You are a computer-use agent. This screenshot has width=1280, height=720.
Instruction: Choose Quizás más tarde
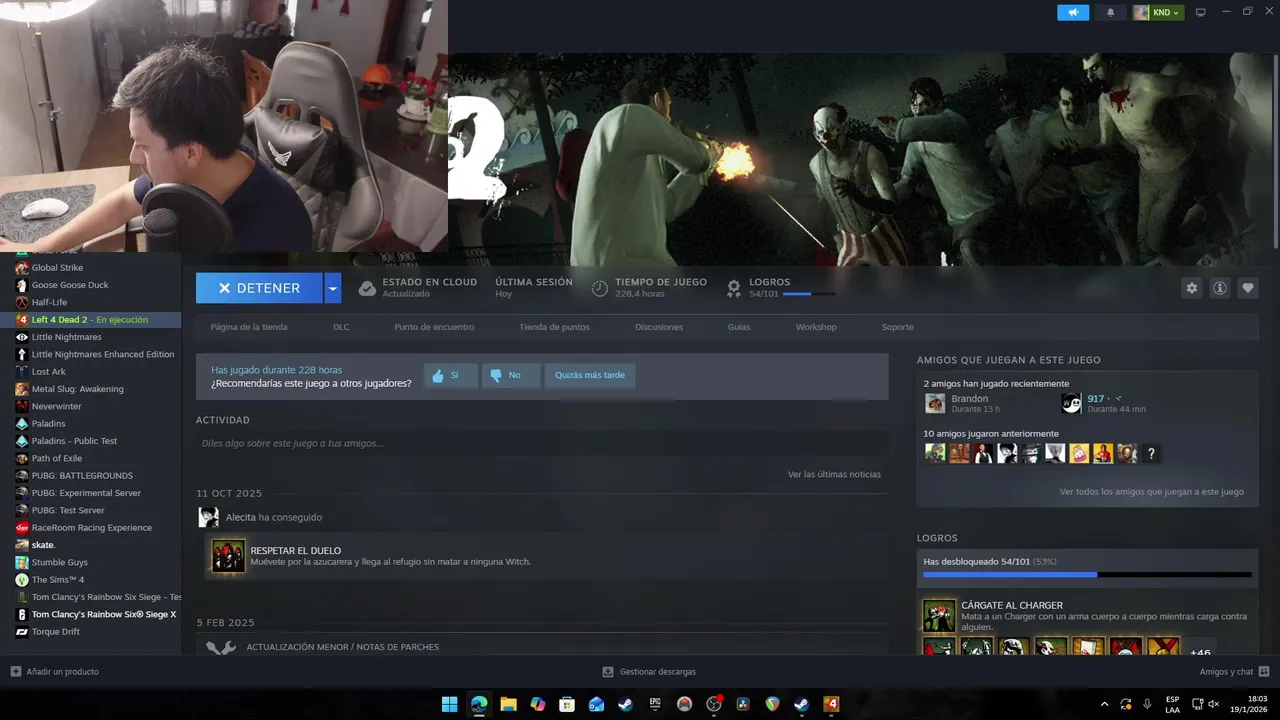coord(590,376)
